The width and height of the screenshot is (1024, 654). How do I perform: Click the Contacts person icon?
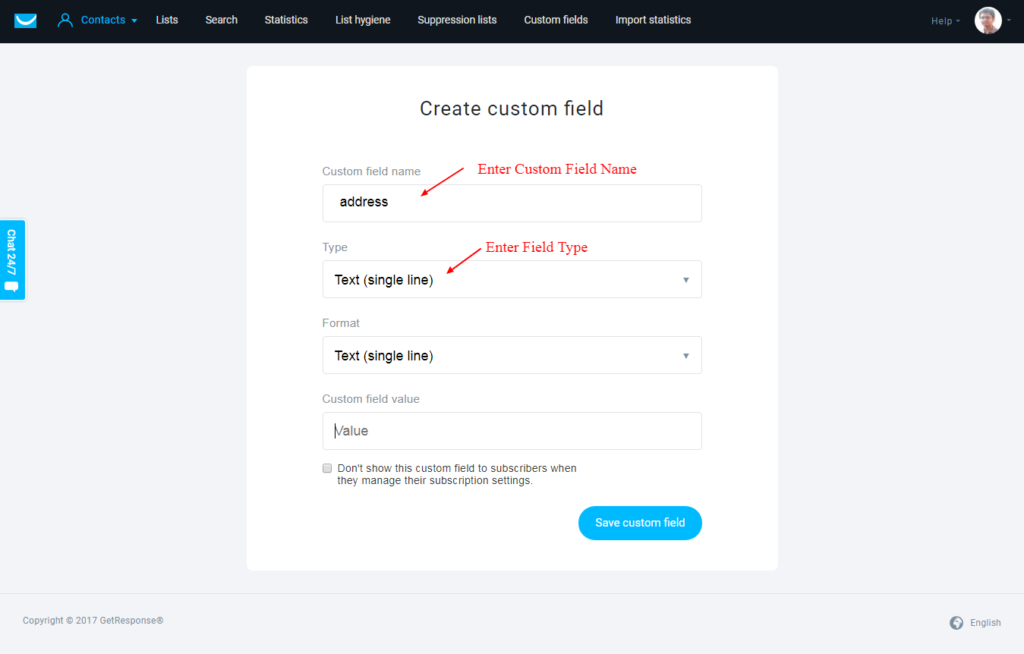pyautogui.click(x=65, y=20)
